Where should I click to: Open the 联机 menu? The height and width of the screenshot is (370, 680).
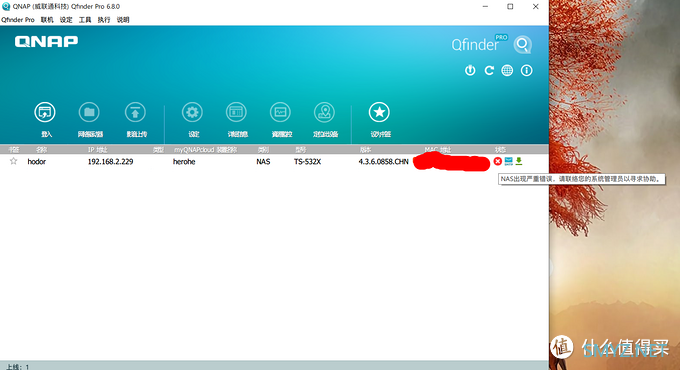pos(47,20)
